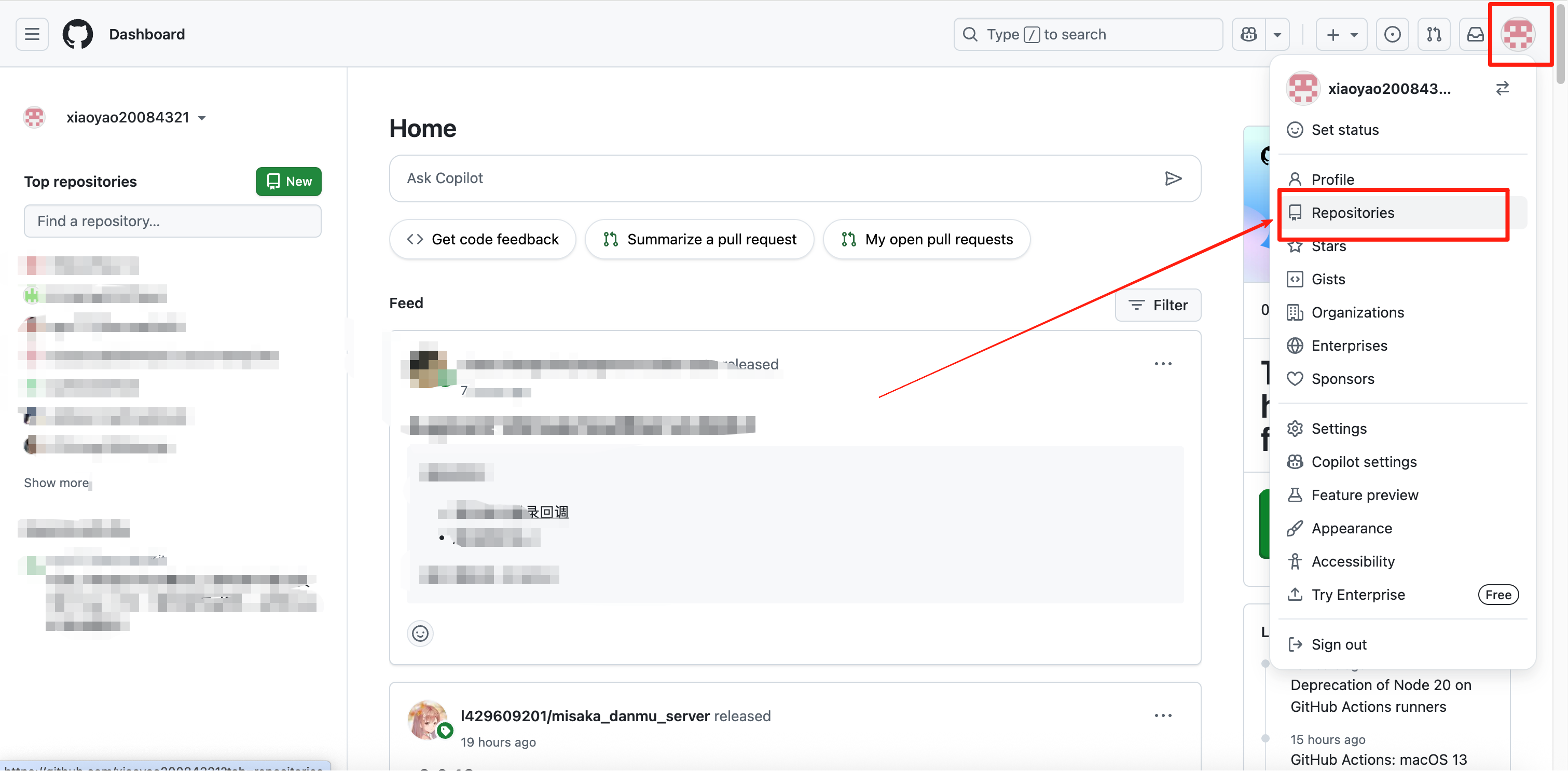This screenshot has width=1568, height=771.
Task: Open the hamburger navigation menu
Action: [32, 34]
